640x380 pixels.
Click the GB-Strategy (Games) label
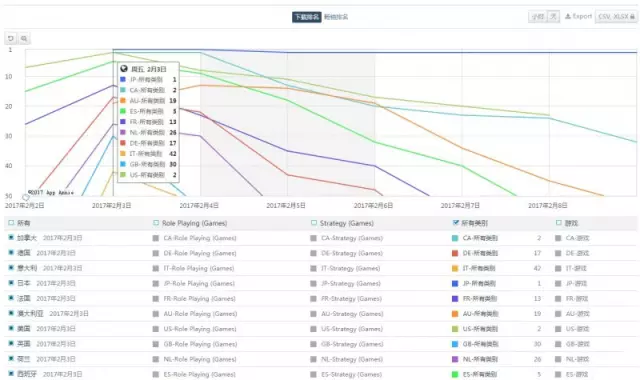(x=352, y=344)
